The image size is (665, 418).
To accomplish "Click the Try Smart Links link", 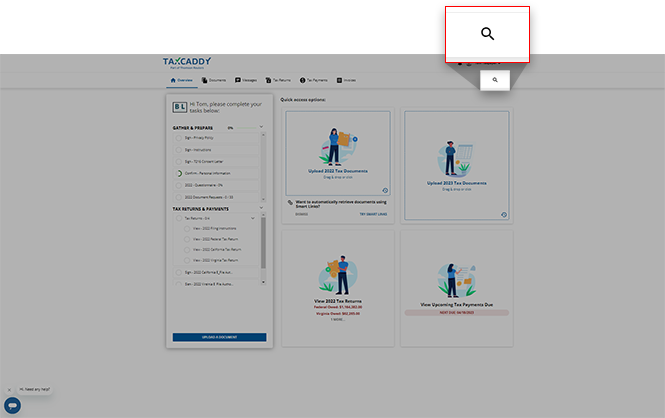I will pyautogui.click(x=373, y=214).
